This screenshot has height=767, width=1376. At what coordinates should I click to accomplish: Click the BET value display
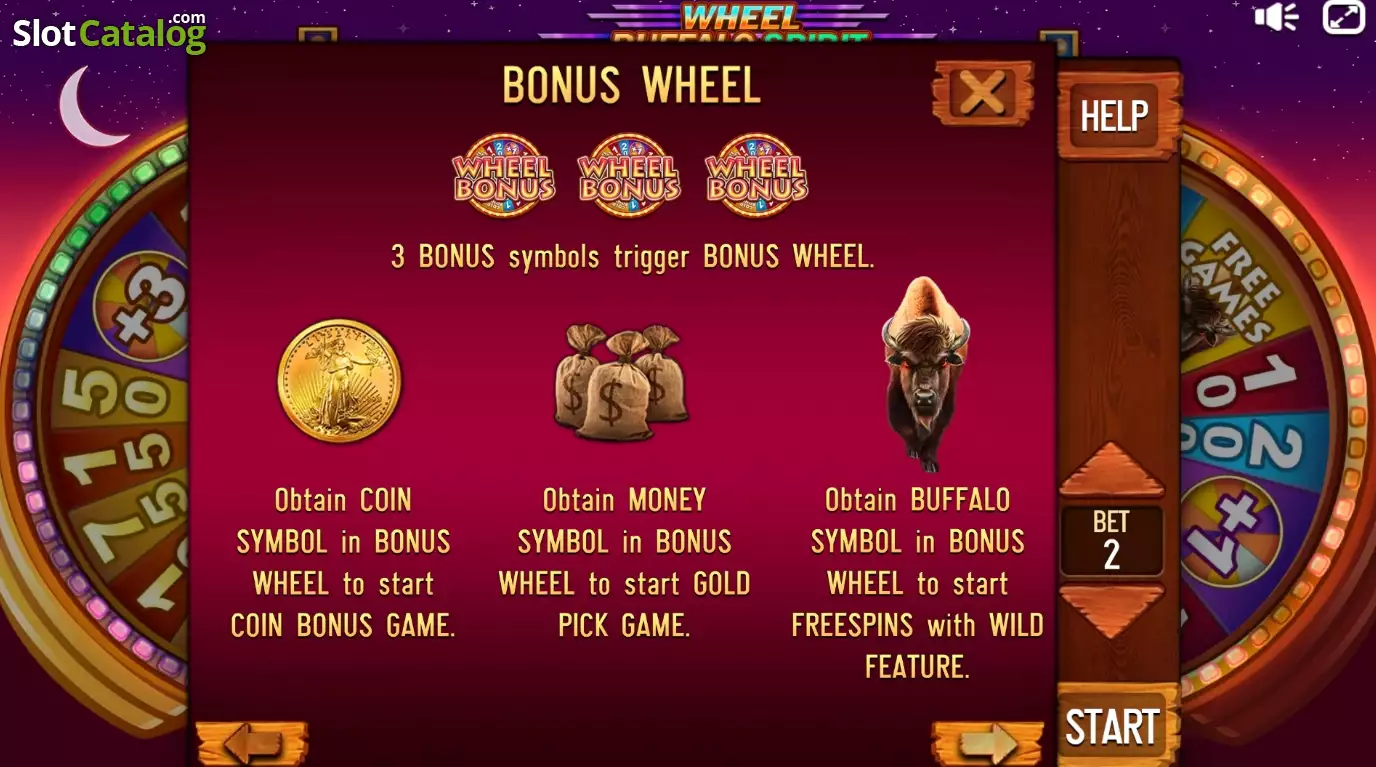[1111, 540]
